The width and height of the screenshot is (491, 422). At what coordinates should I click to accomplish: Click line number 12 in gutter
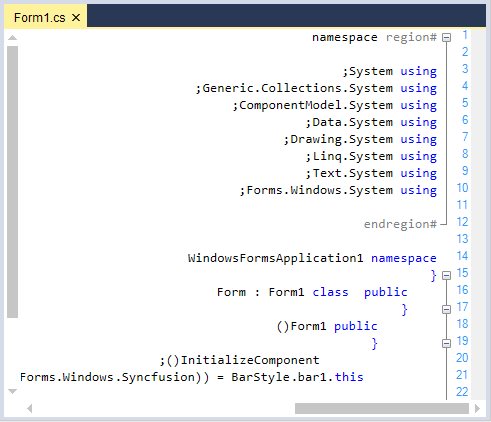point(462,222)
